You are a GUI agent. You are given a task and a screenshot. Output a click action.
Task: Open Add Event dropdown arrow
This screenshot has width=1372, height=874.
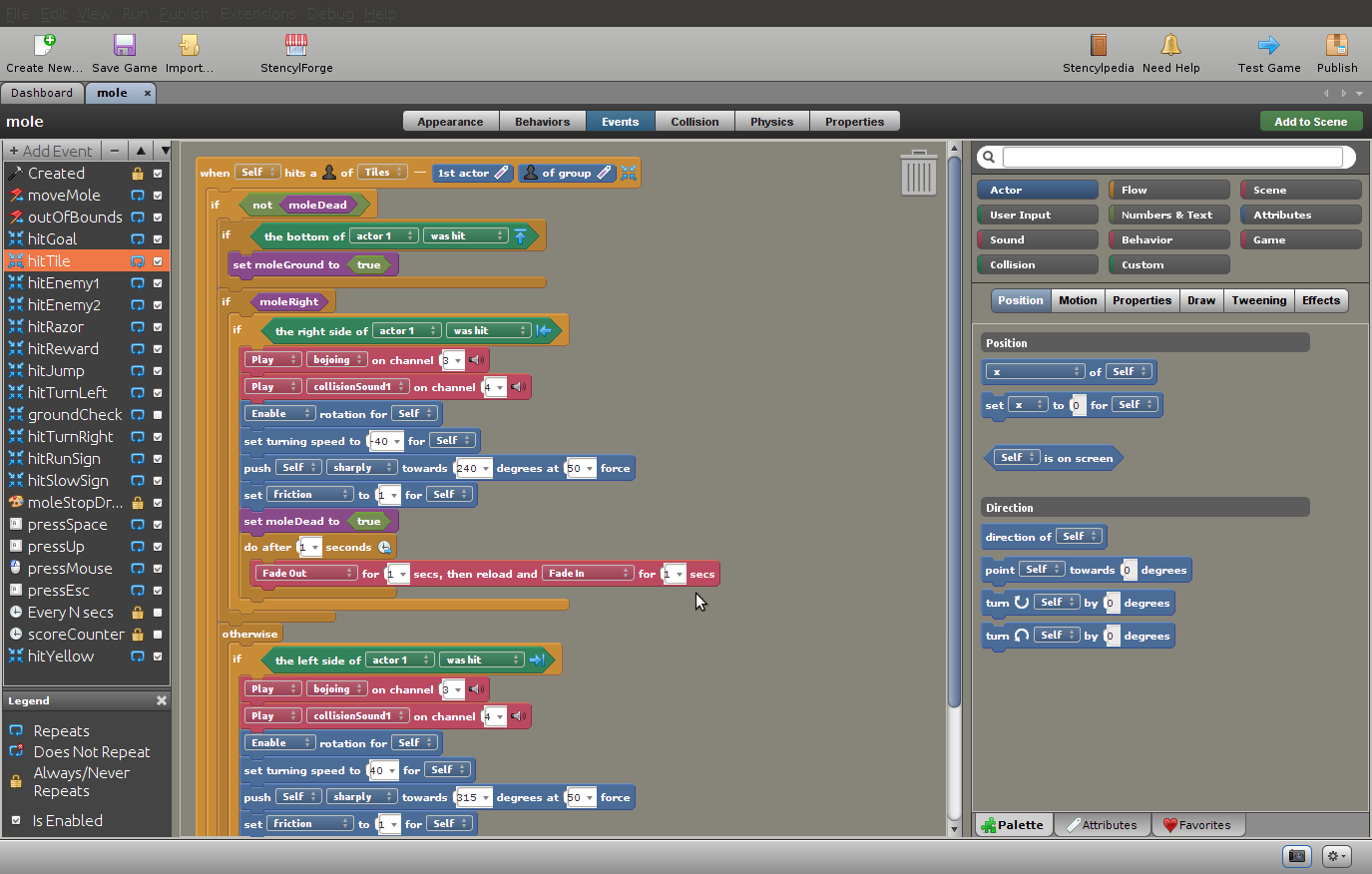[x=165, y=151]
